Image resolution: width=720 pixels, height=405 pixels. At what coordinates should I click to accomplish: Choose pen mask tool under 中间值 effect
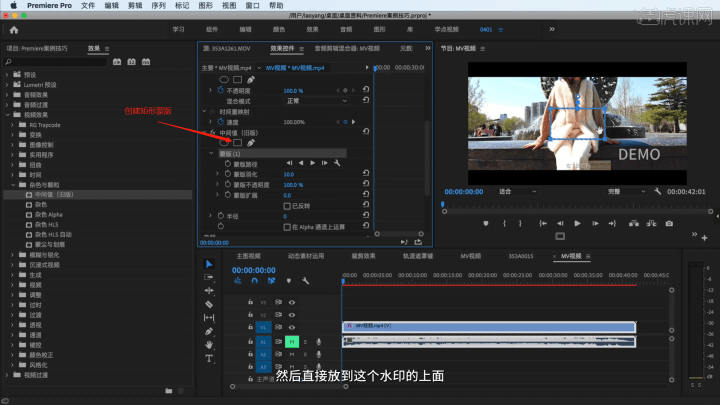(x=251, y=143)
